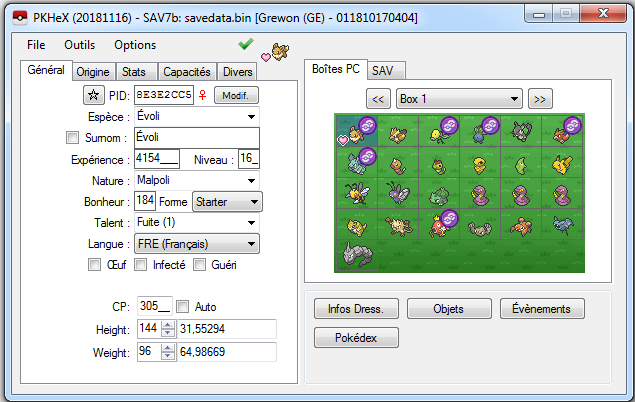Screen dimensions: 635x402
Task: Click the green legality checkmark icon
Action: (246, 44)
